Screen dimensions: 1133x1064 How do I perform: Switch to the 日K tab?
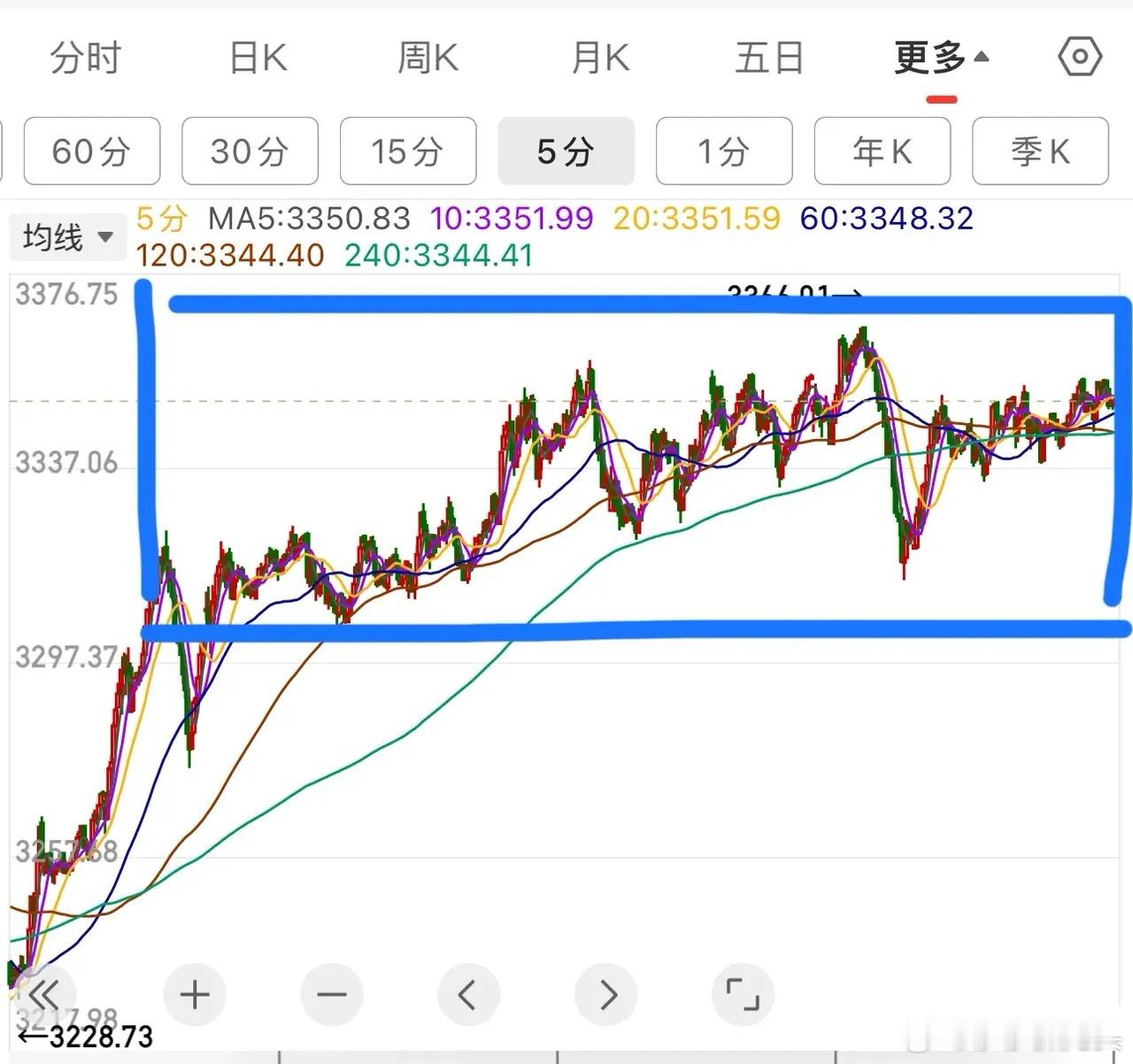tap(258, 58)
